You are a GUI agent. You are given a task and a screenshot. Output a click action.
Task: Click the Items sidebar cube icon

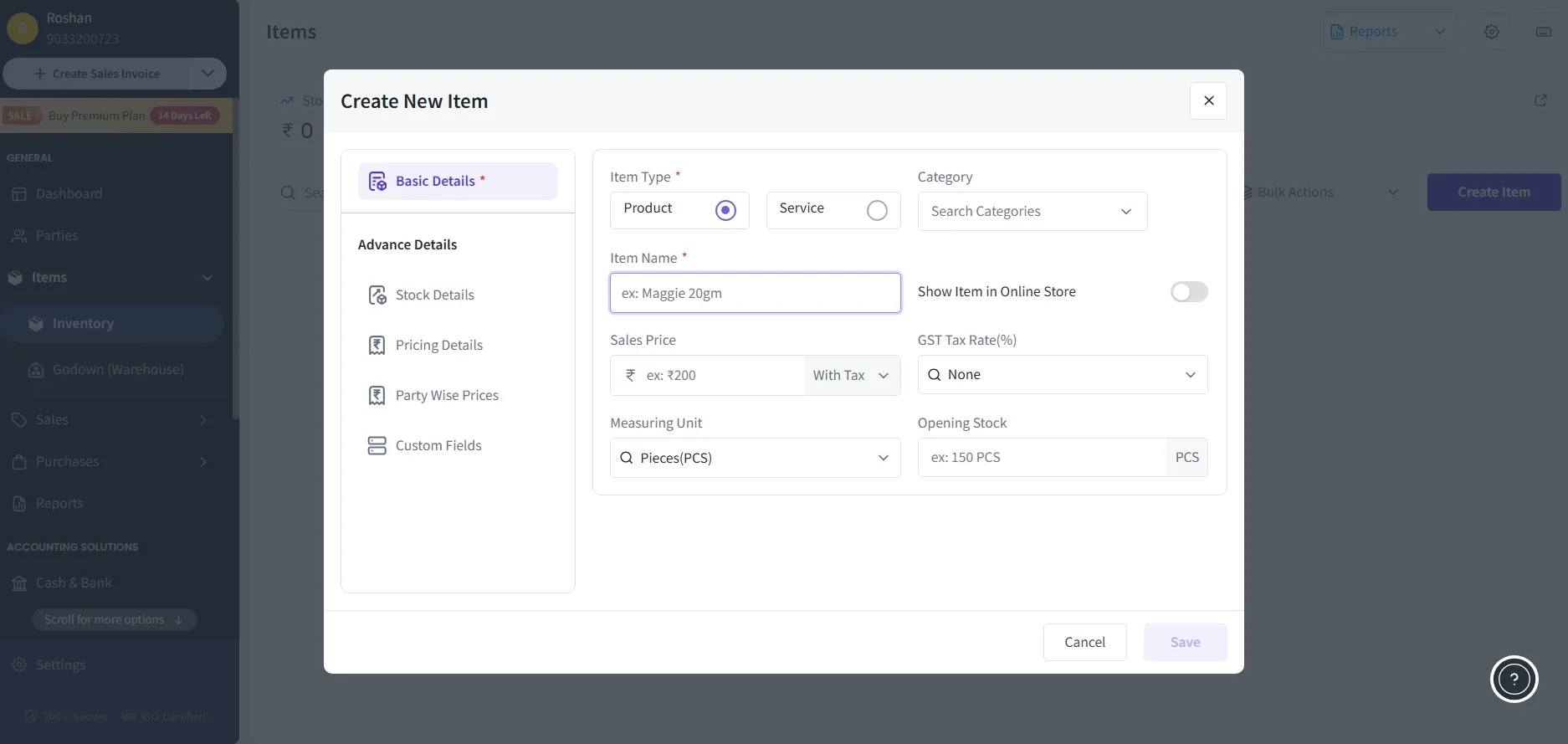click(x=15, y=277)
